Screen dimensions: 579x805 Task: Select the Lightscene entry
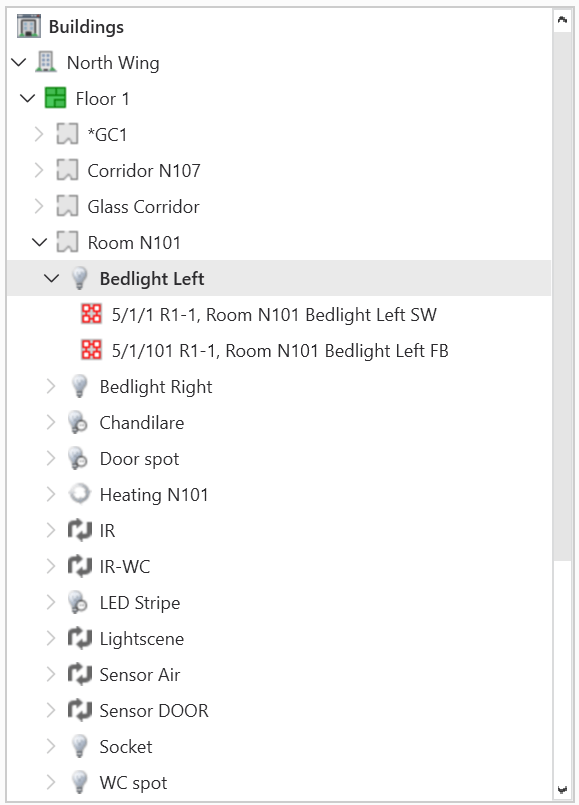tap(142, 639)
